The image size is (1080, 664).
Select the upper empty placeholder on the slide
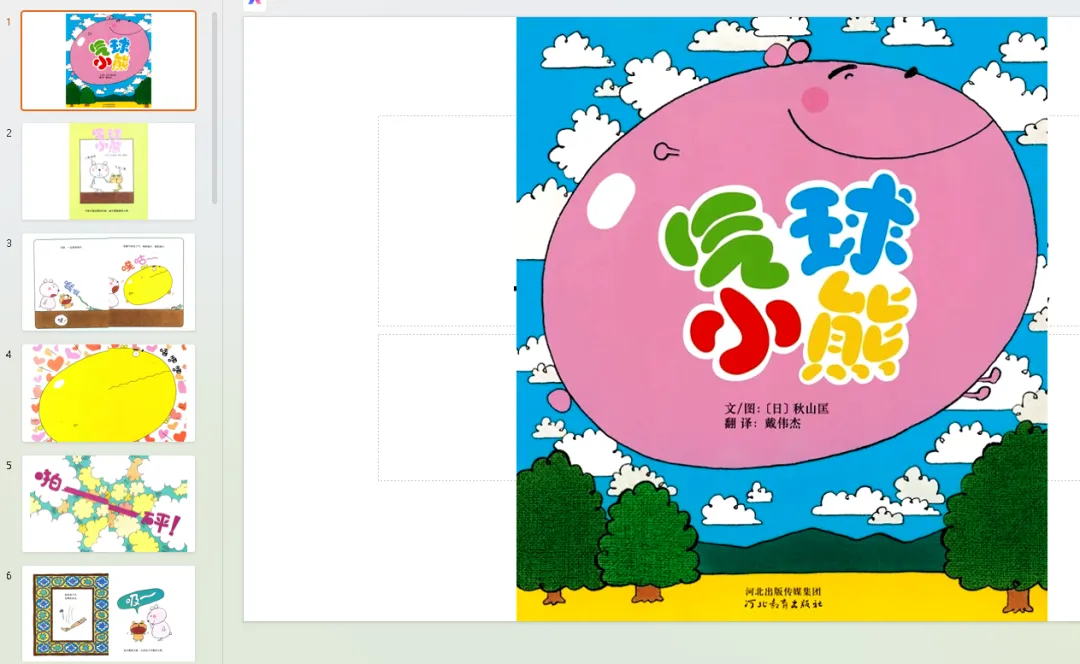pos(447,220)
